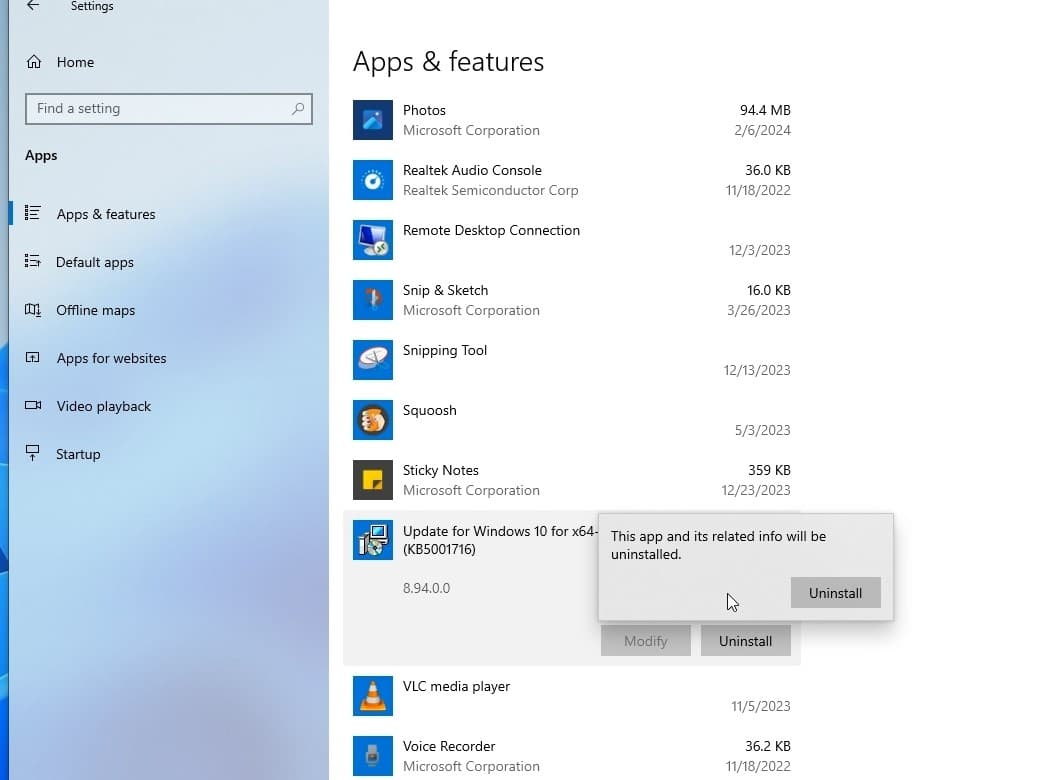1044x780 pixels.
Task: Select the Snipping Tool scissors icon
Action: (x=373, y=360)
